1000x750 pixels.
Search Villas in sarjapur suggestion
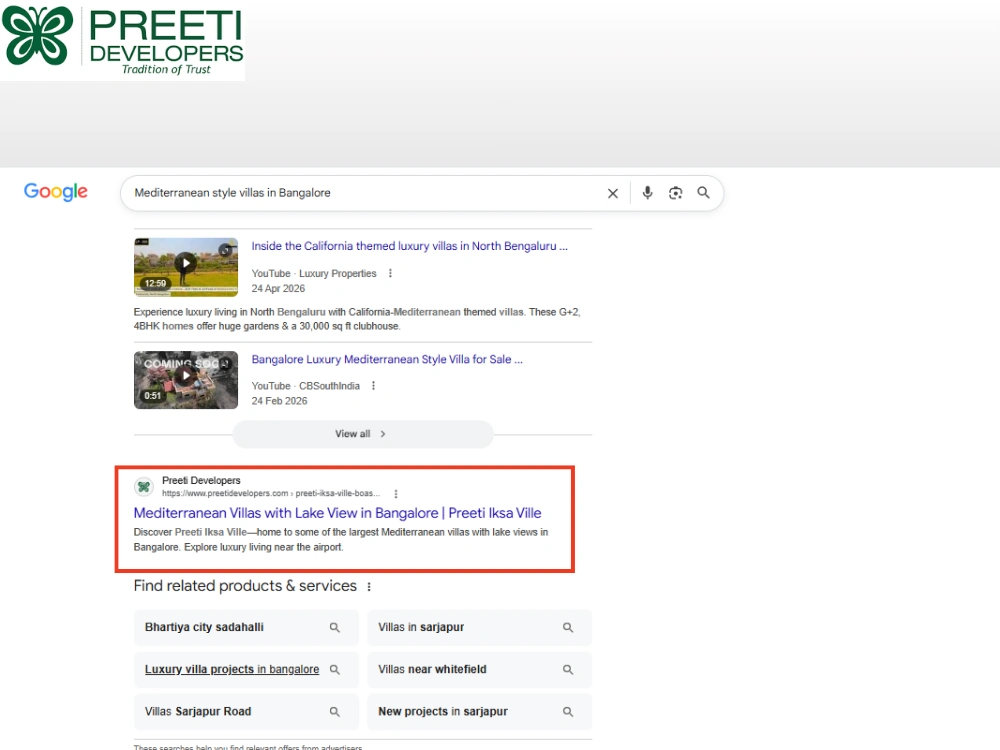click(480, 628)
